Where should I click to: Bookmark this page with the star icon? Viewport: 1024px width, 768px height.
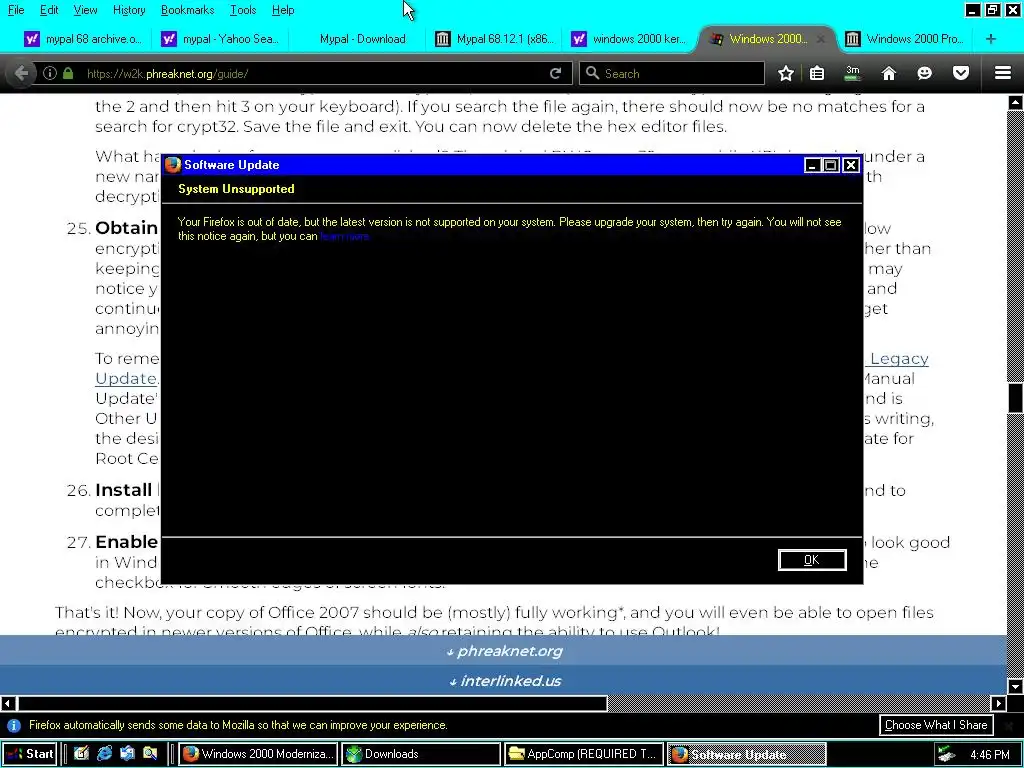click(x=786, y=73)
